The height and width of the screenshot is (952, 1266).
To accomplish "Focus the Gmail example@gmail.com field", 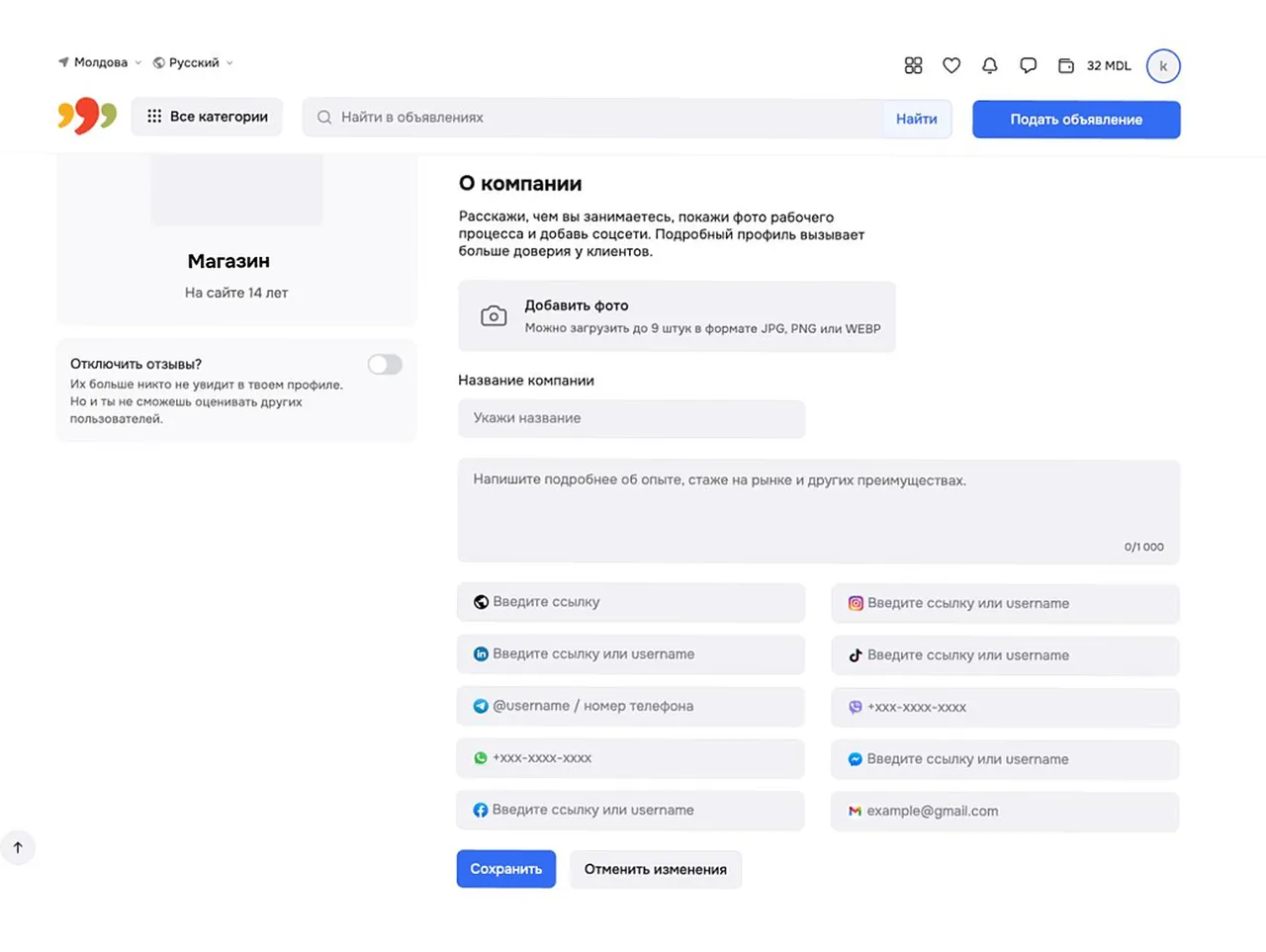I will coord(1005,811).
